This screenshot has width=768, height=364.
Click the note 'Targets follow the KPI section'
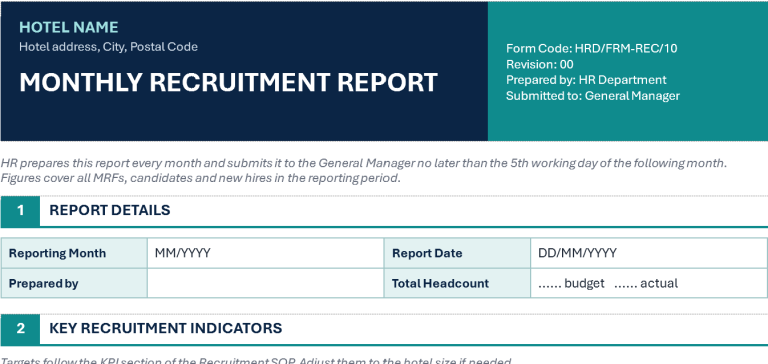tap(255, 361)
